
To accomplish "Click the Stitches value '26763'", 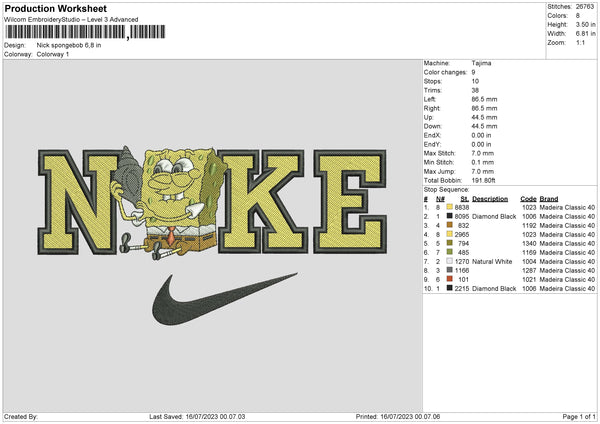I will 585,7.
